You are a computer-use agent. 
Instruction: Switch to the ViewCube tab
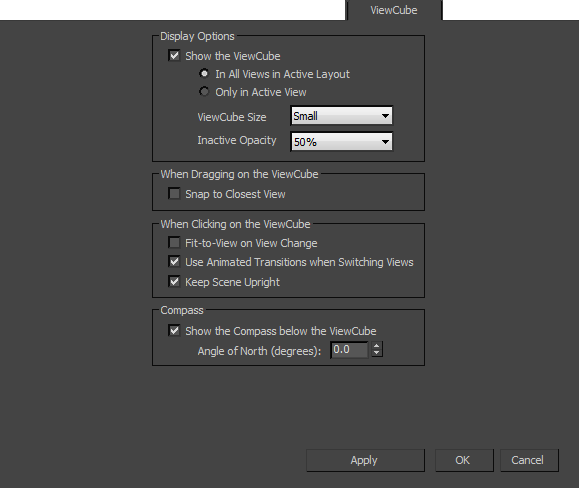pyautogui.click(x=394, y=10)
